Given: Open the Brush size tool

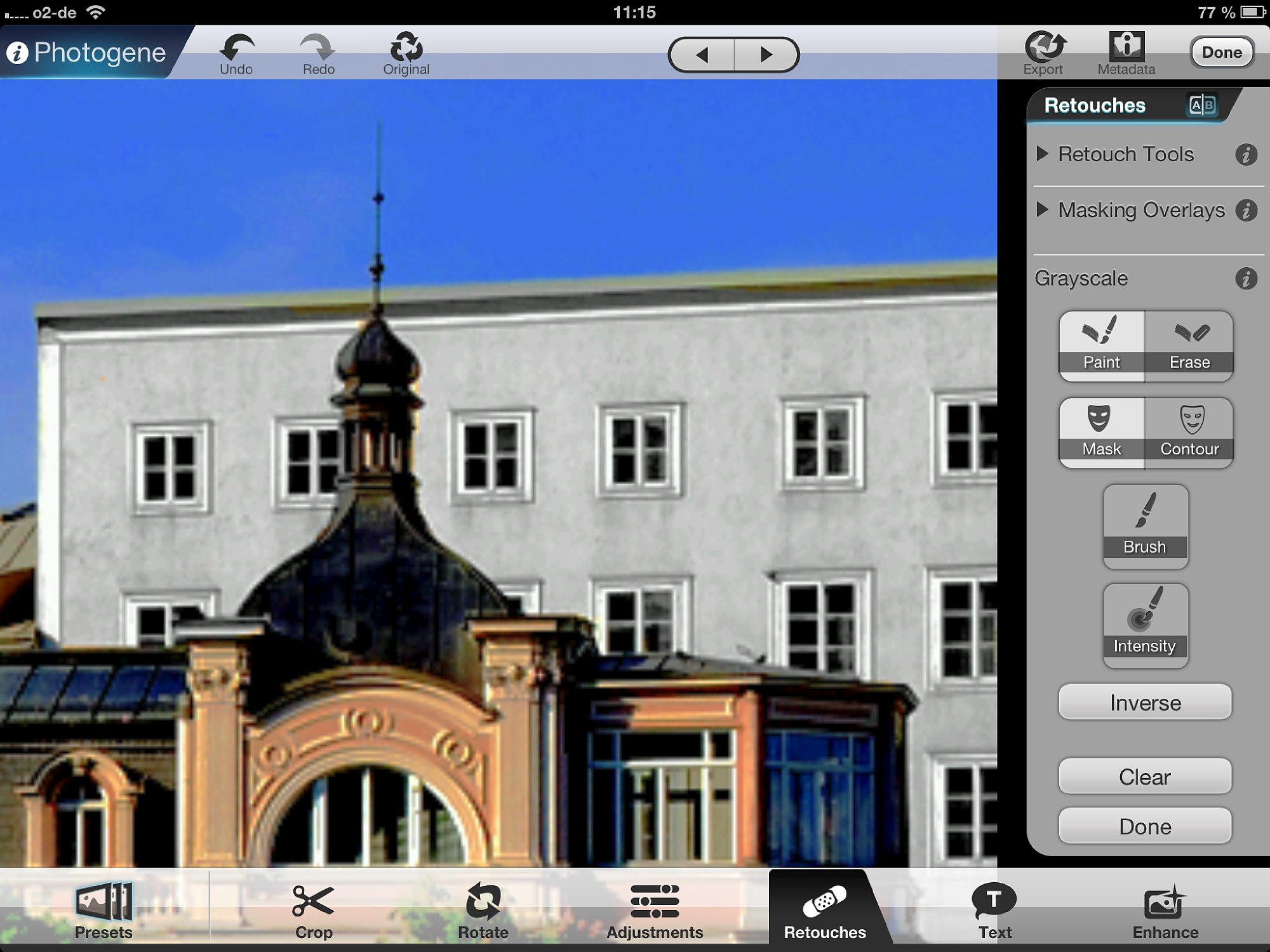Looking at the screenshot, I should pyautogui.click(x=1145, y=526).
